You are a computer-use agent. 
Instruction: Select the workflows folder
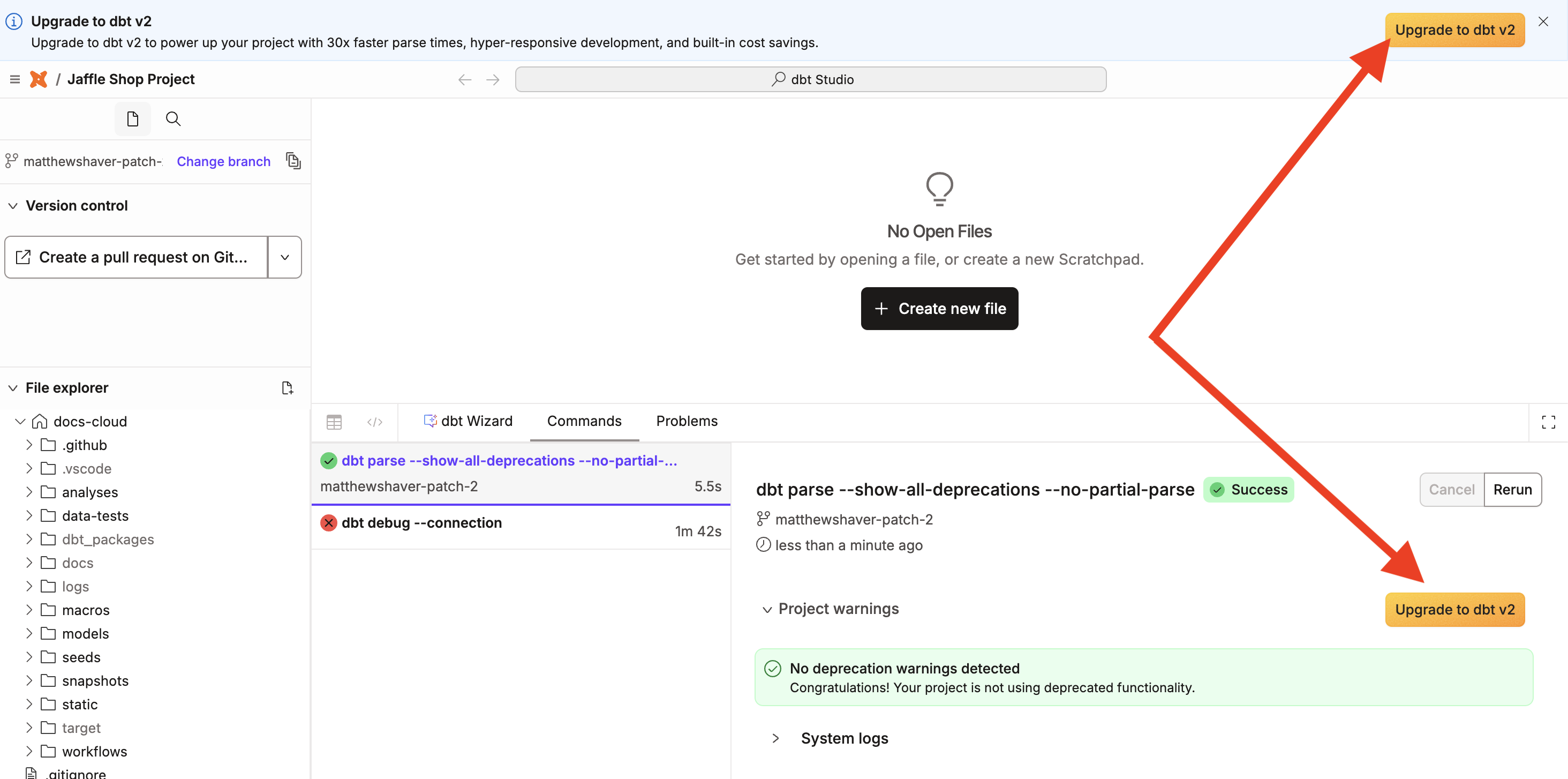click(x=94, y=752)
